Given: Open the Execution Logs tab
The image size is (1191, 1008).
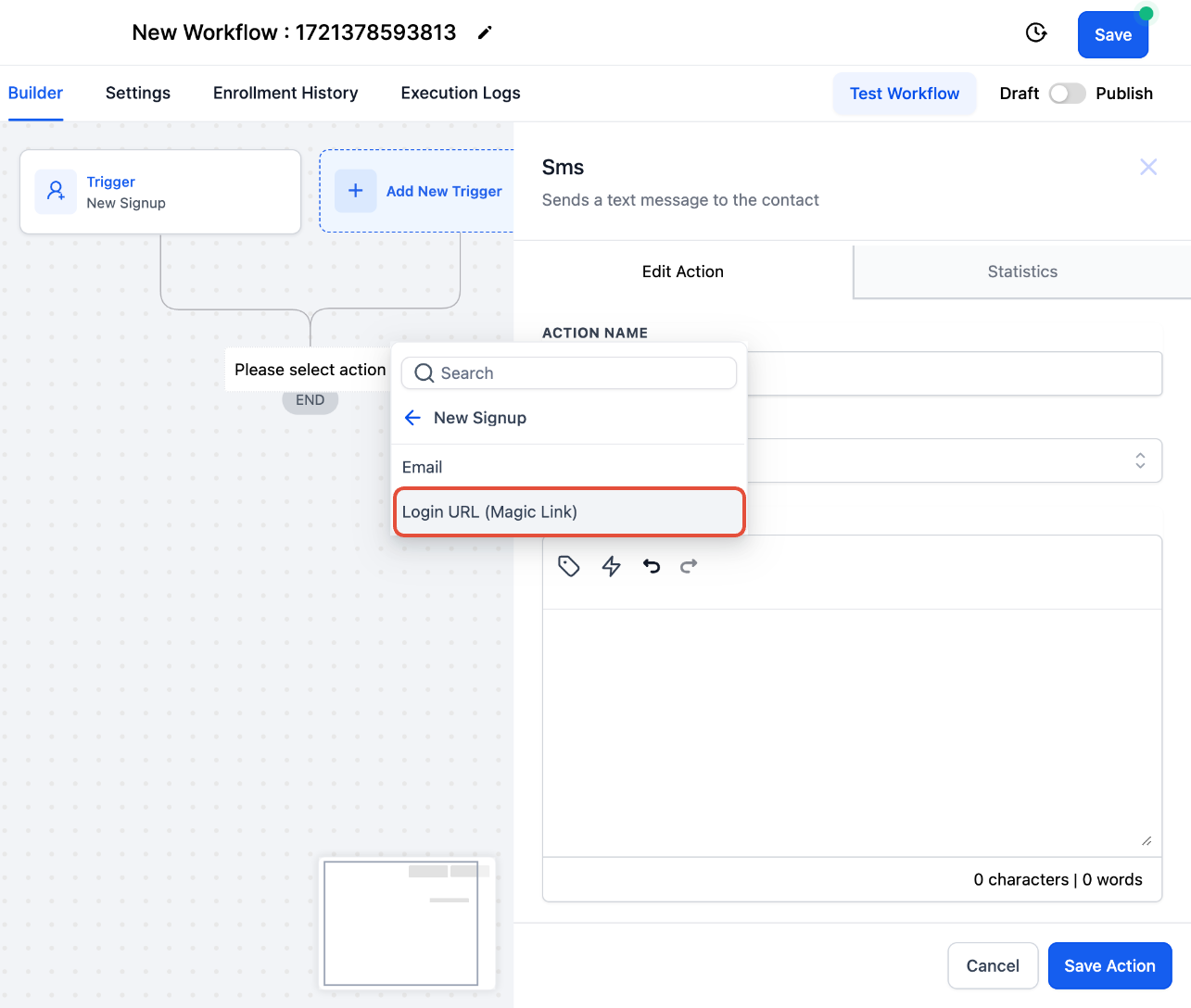Looking at the screenshot, I should click(460, 93).
